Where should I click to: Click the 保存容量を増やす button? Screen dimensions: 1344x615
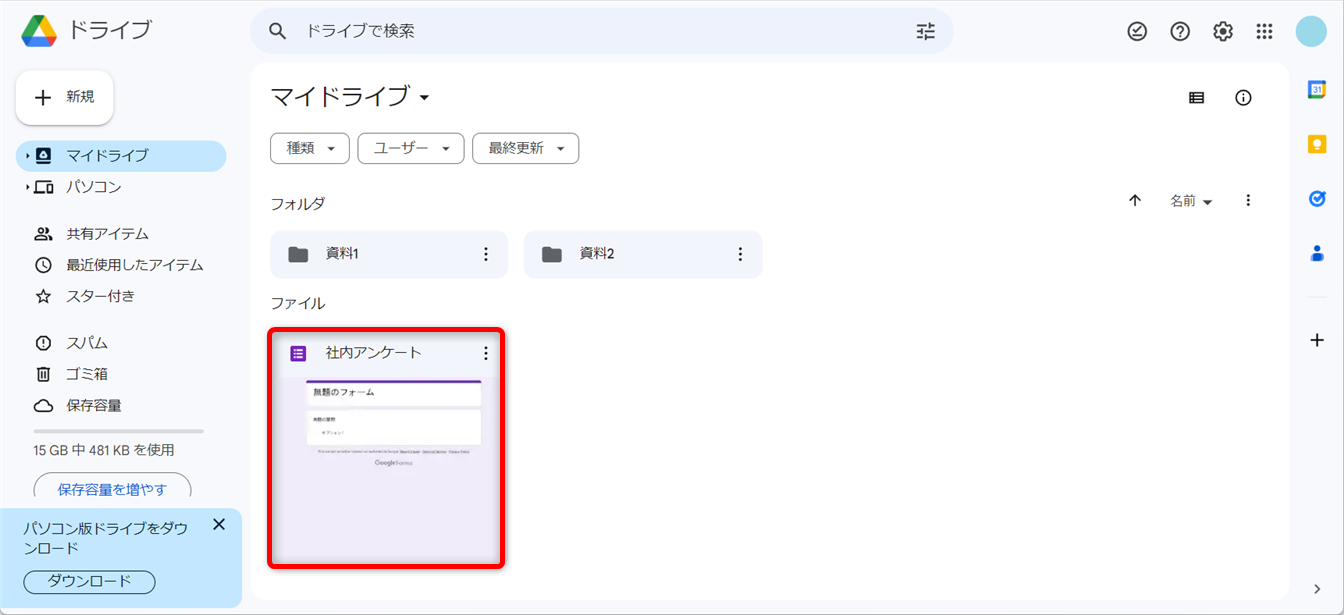pyautogui.click(x=112, y=487)
